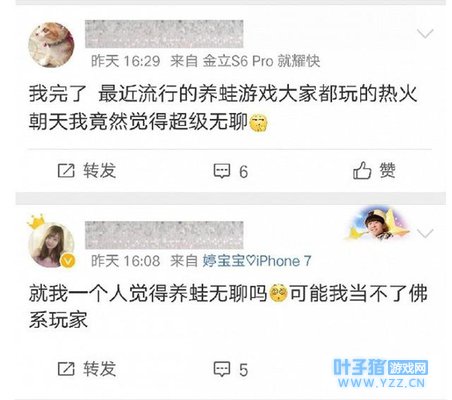The height and width of the screenshot is (400, 452).
Task: Click the blurred username of the second post
Action: pos(164,235)
